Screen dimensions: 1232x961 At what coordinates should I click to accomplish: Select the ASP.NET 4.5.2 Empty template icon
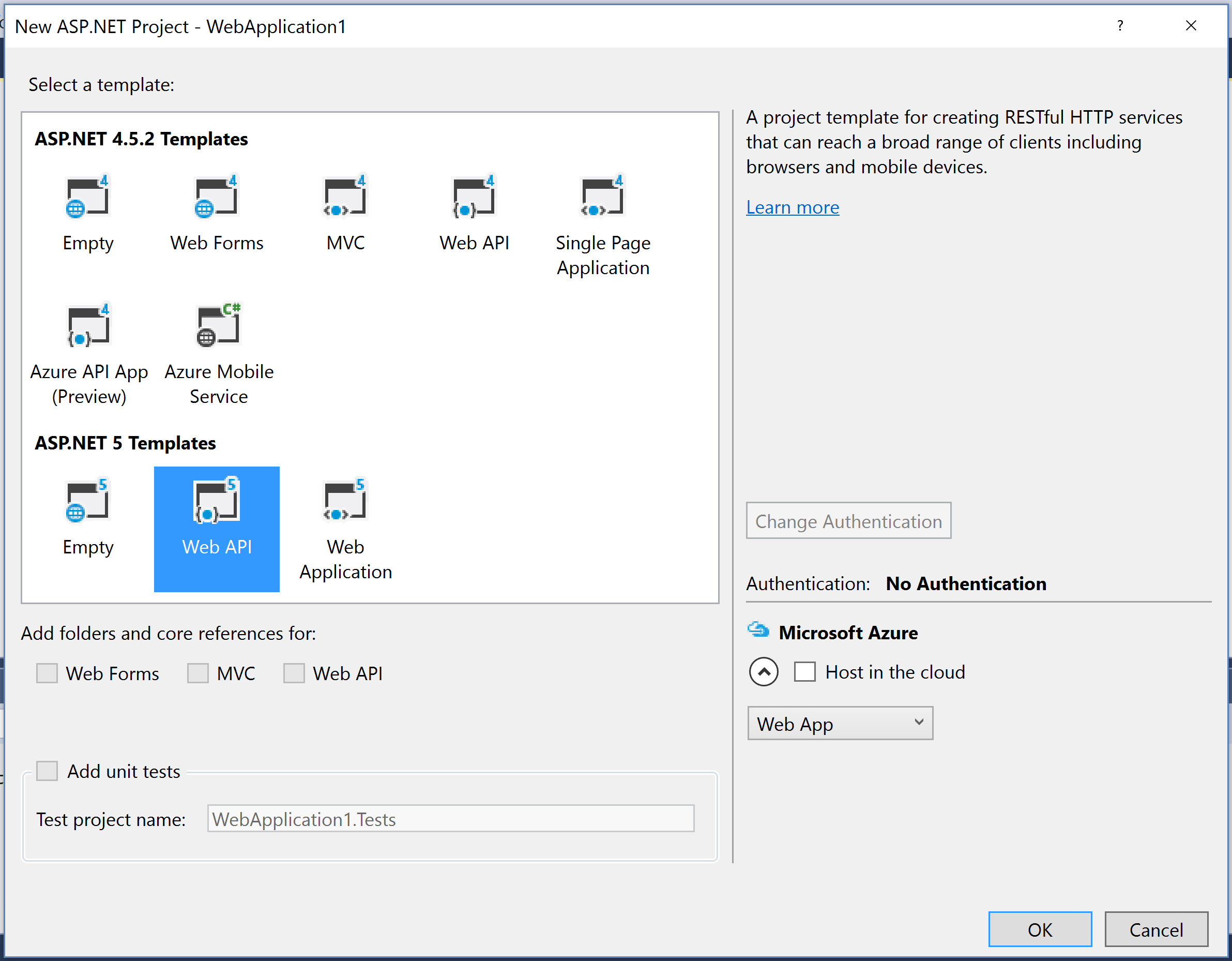87,196
